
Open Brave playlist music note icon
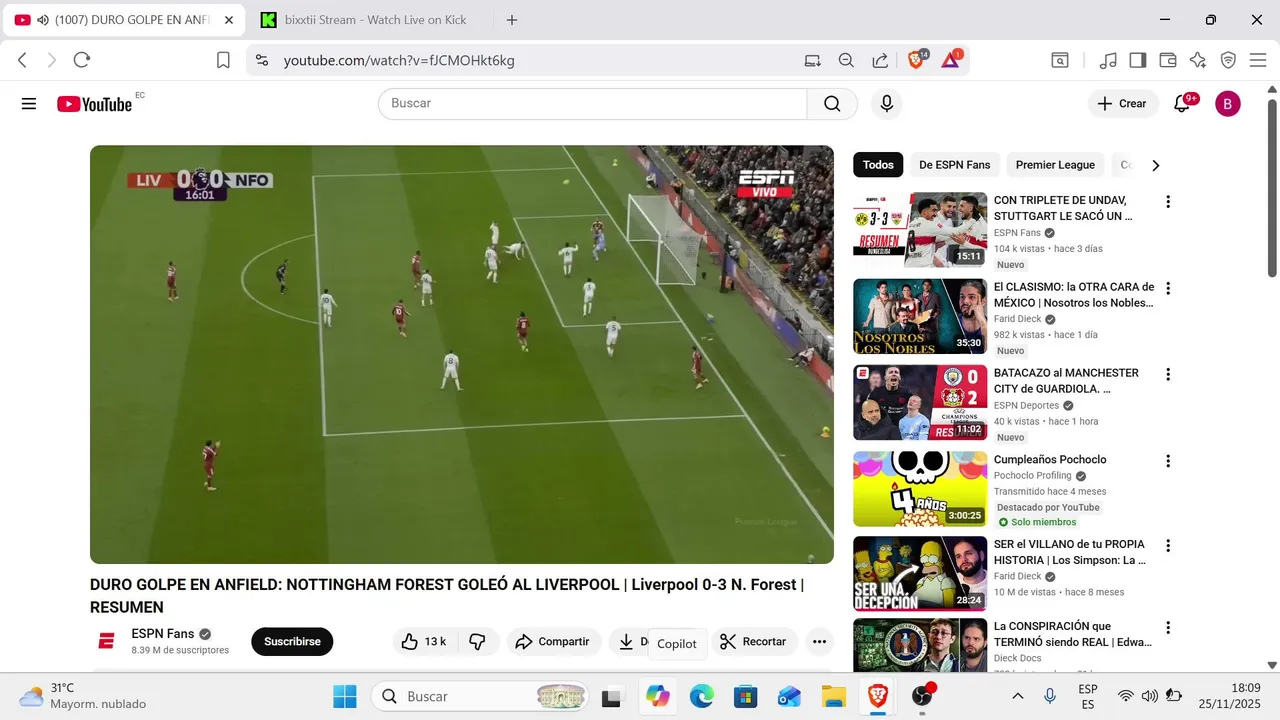[1108, 60]
